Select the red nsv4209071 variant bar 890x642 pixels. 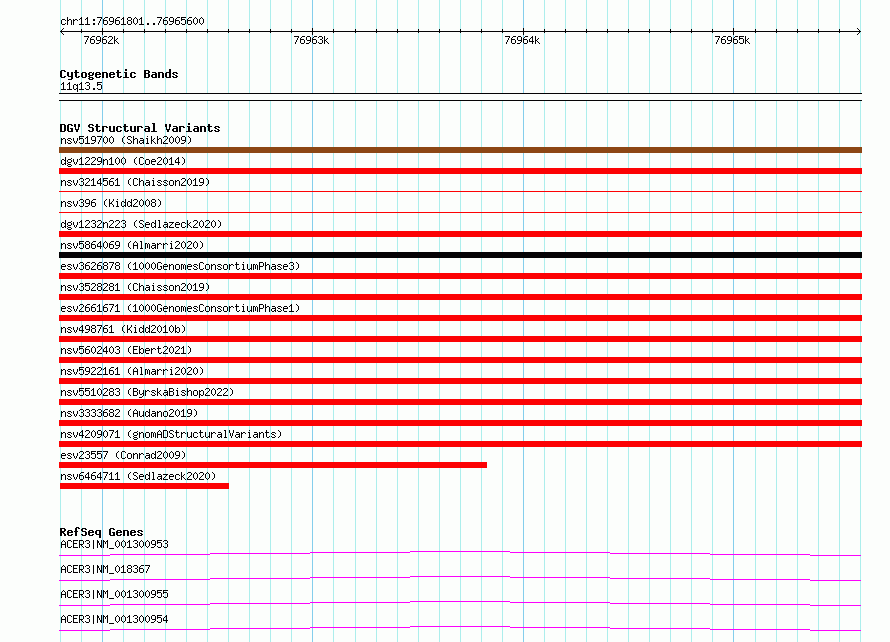460,444
